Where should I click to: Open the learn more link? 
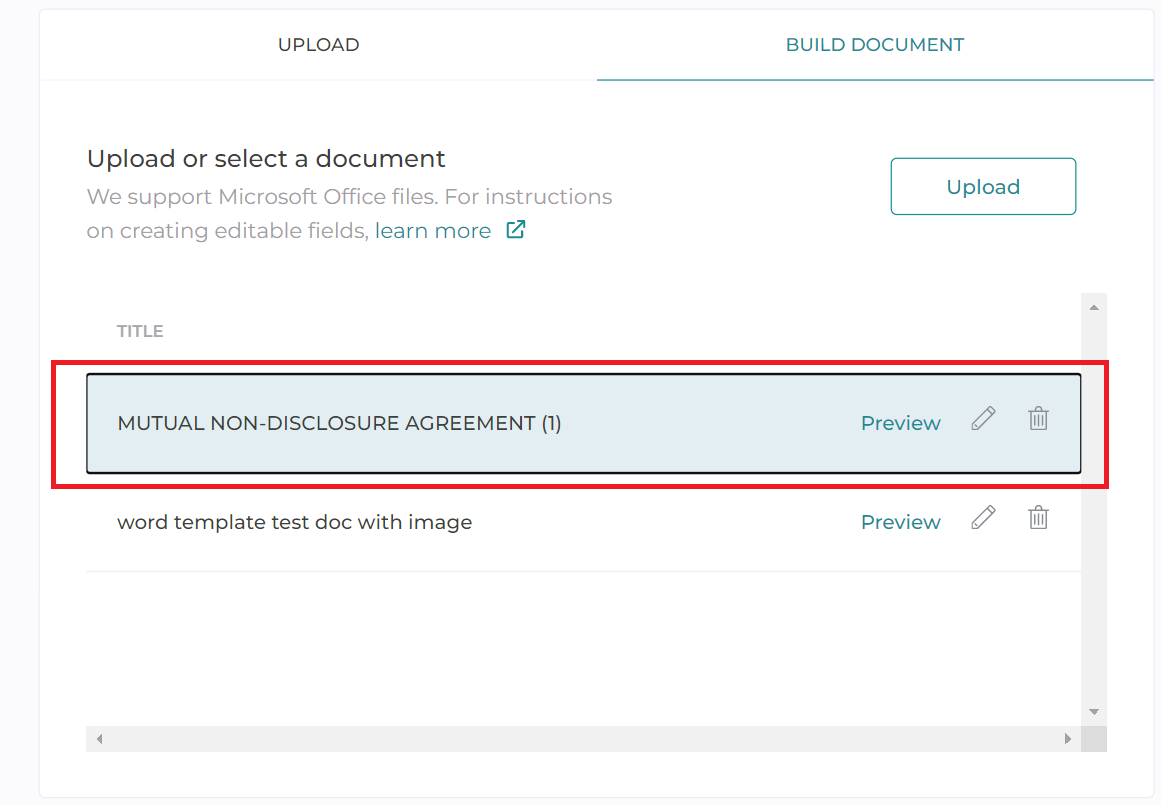(x=432, y=231)
